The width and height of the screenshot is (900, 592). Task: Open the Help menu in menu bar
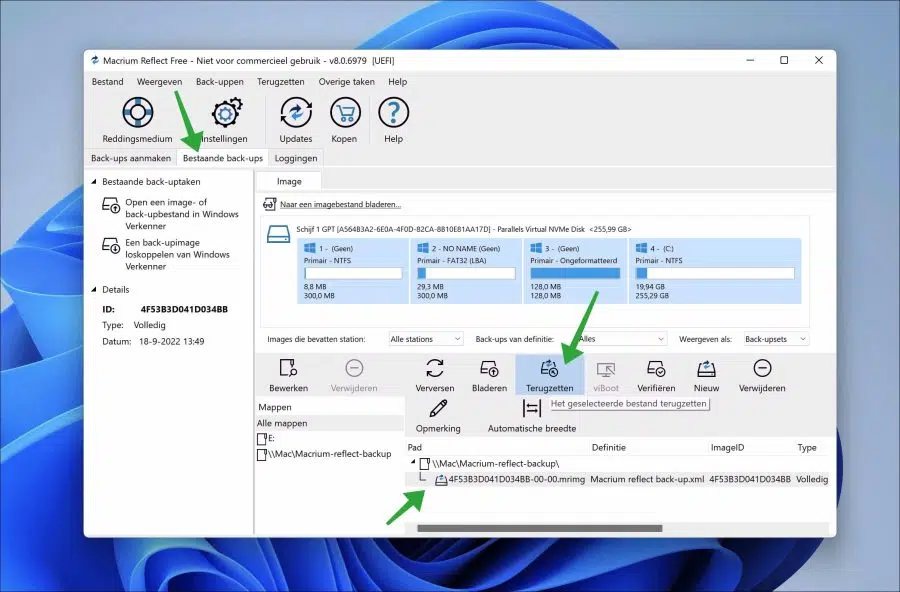tap(397, 82)
